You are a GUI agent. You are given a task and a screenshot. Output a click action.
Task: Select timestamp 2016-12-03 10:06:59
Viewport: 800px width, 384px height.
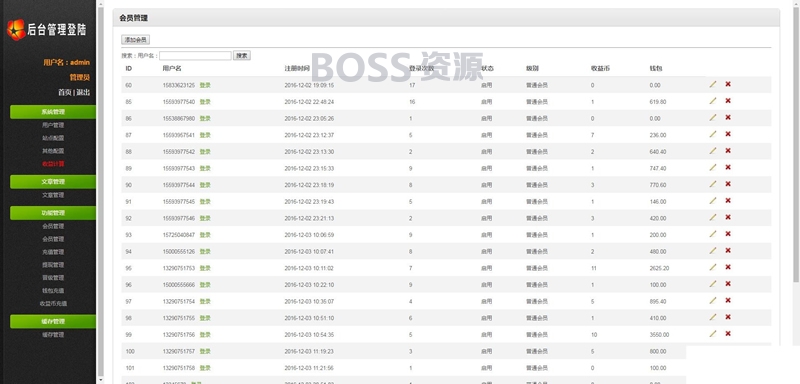[x=309, y=235]
